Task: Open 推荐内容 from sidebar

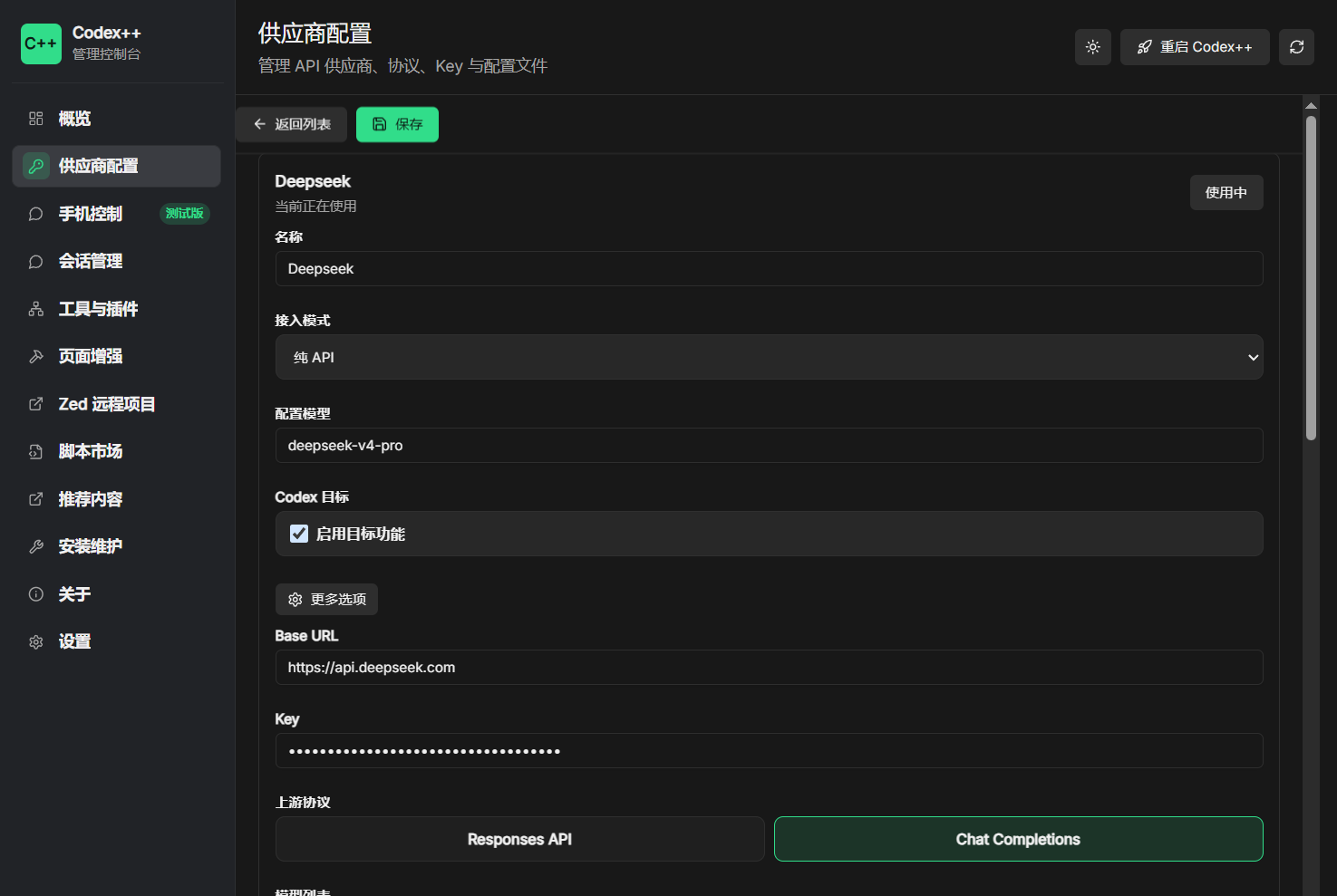Action: (117, 499)
